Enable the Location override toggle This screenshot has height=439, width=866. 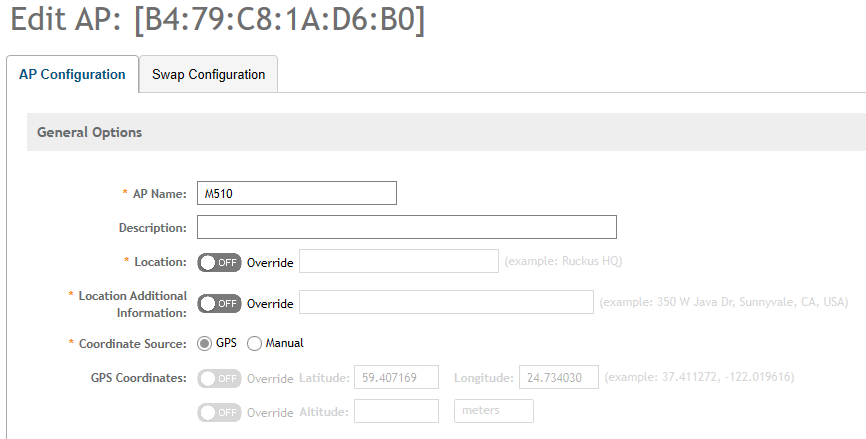[x=219, y=262]
